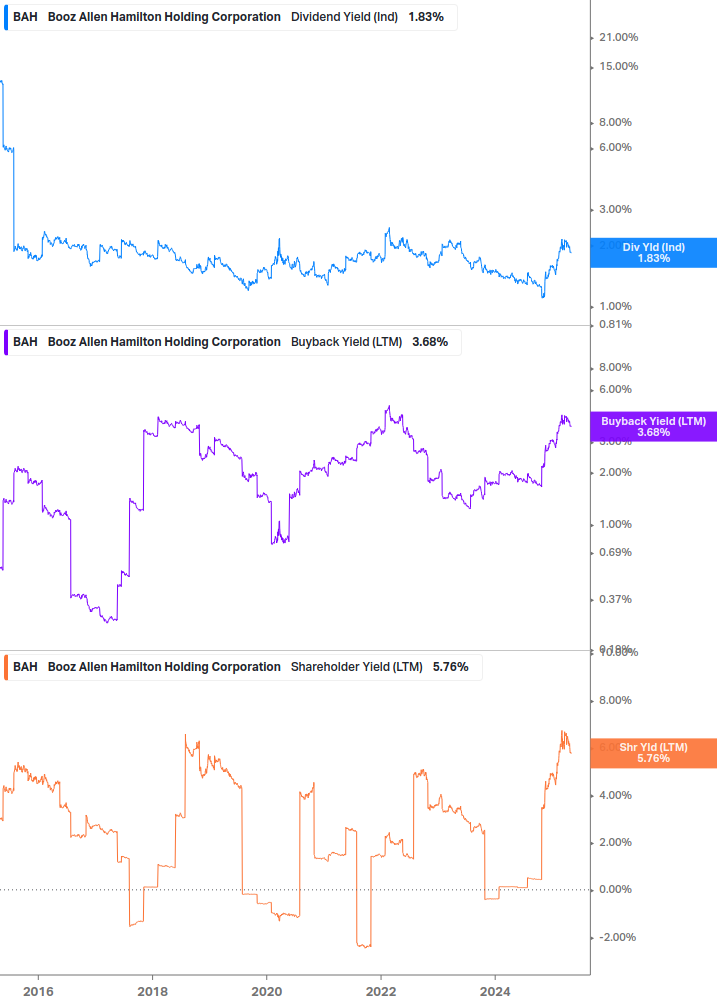Click the 0.69% axis label in buyback pane
717x1005 pixels.
[x=615, y=552]
